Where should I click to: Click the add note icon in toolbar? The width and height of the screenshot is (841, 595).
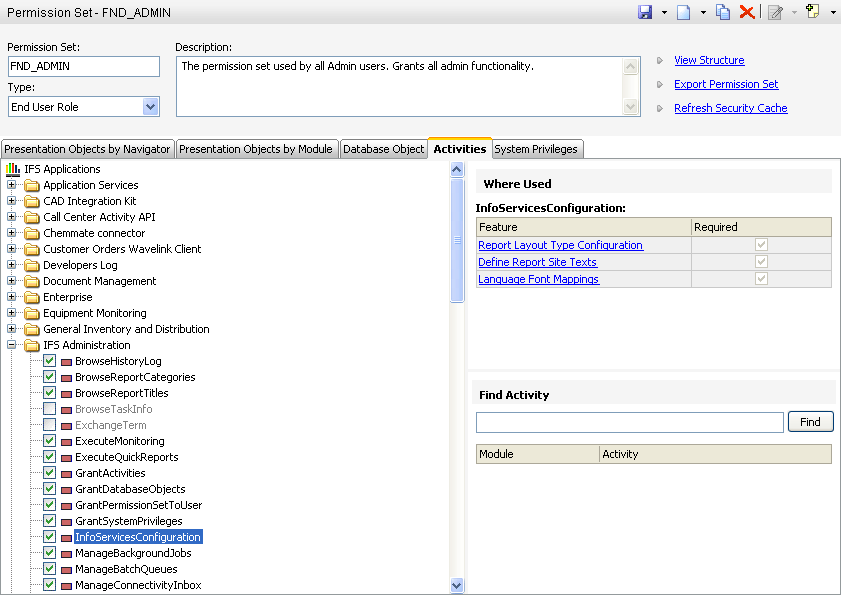click(x=775, y=12)
